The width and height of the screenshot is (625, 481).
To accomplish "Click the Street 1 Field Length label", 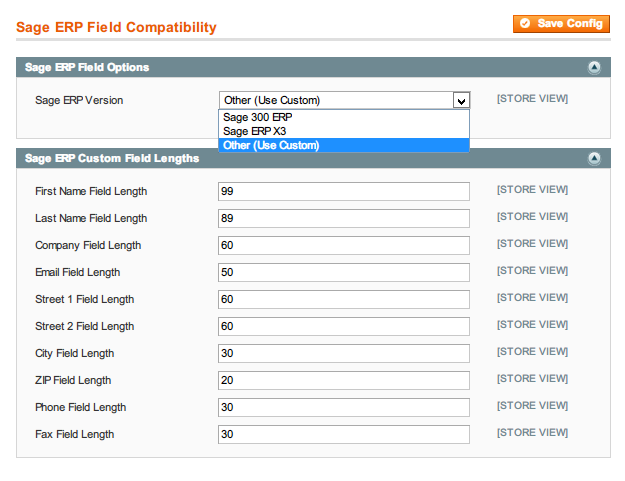I will coord(85,300).
